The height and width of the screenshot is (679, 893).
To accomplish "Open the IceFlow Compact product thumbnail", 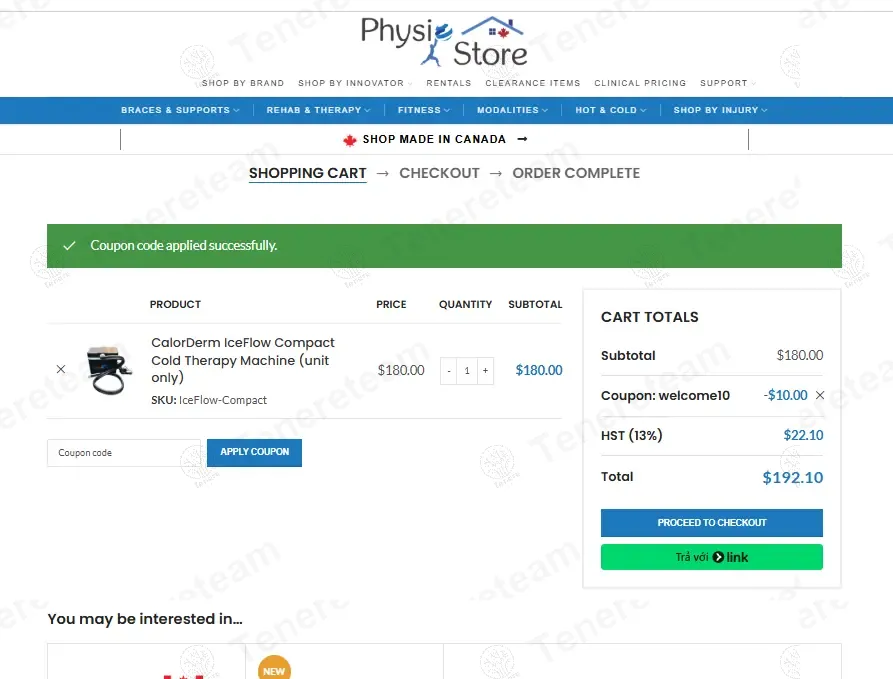I will click(108, 369).
